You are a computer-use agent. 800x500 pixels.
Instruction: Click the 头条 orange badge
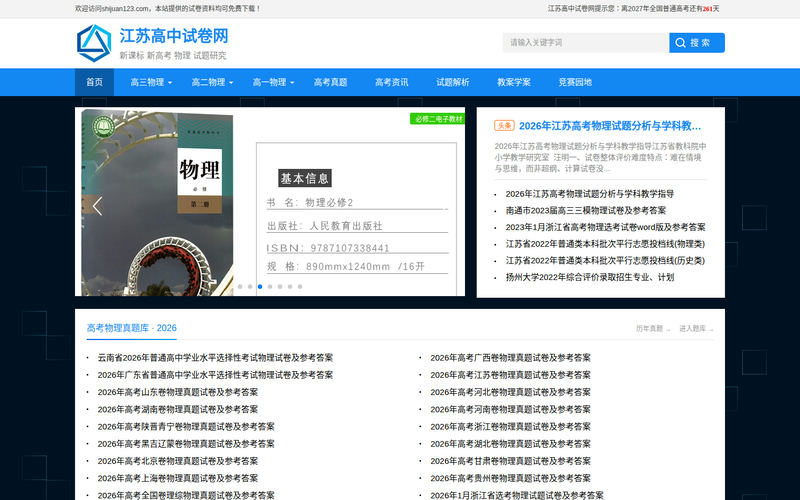[504, 126]
